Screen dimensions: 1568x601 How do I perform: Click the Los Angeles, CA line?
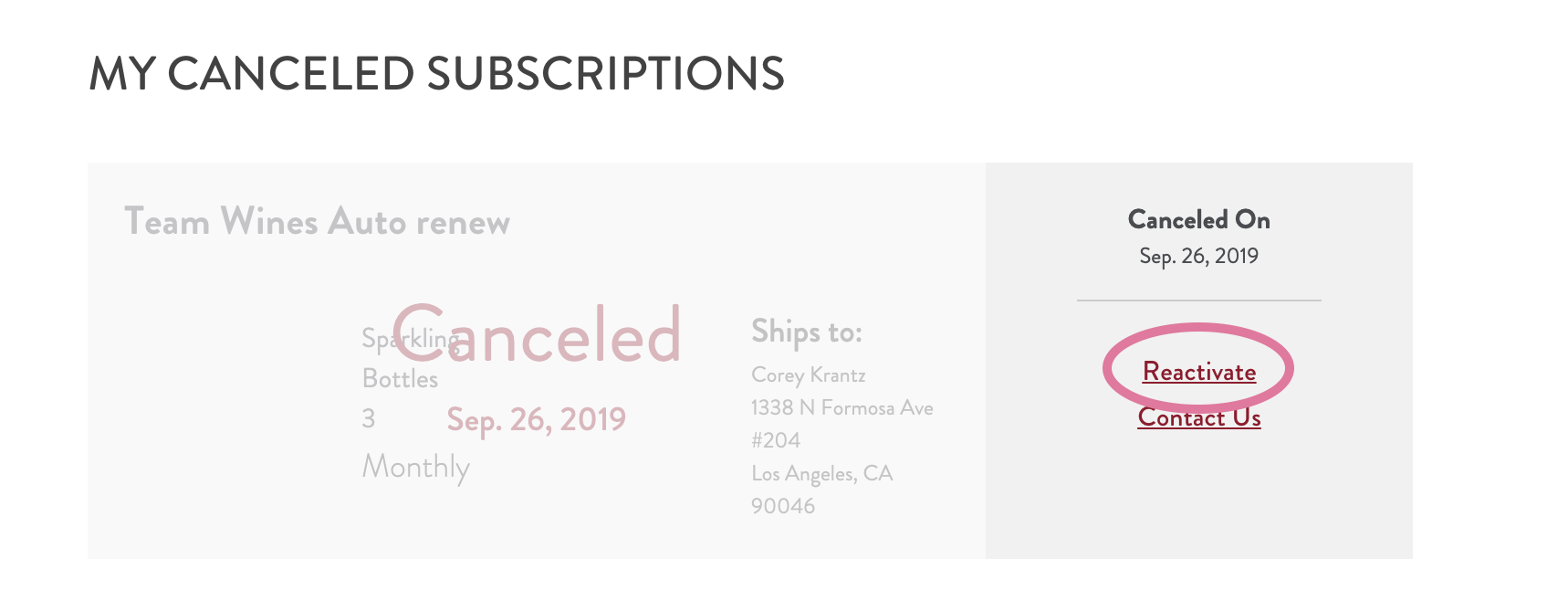[x=821, y=473]
